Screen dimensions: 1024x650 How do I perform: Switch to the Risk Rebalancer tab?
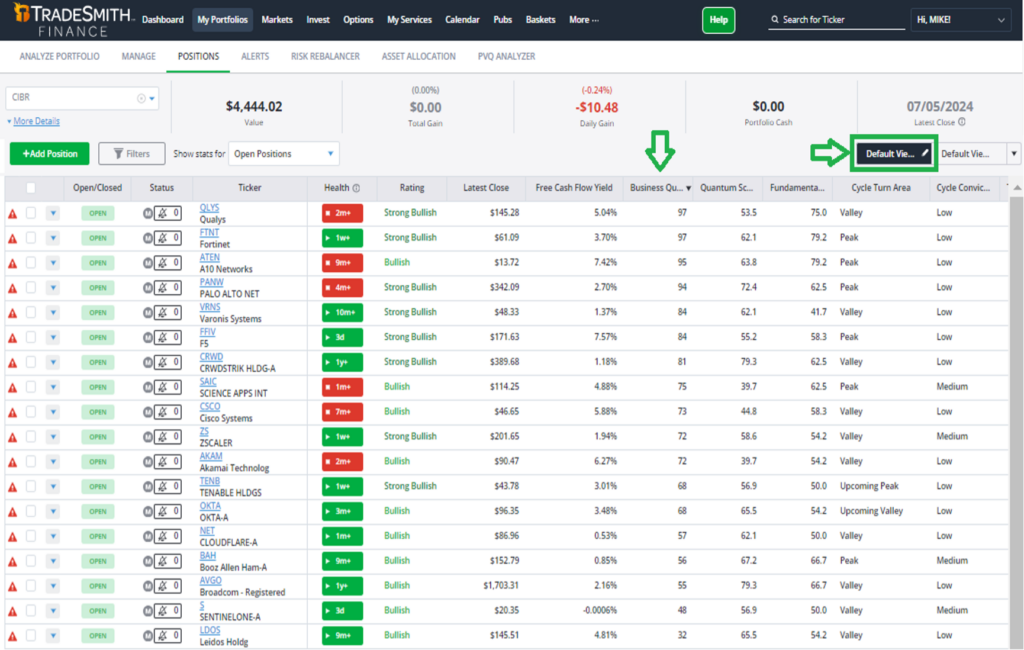[x=325, y=56]
